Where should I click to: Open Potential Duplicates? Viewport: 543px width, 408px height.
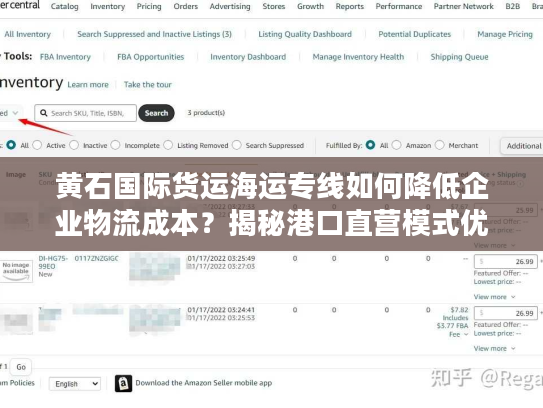coord(415,34)
